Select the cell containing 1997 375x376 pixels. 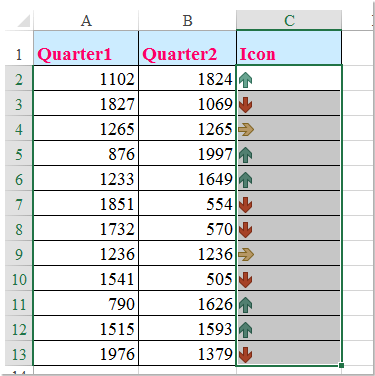tap(187, 153)
